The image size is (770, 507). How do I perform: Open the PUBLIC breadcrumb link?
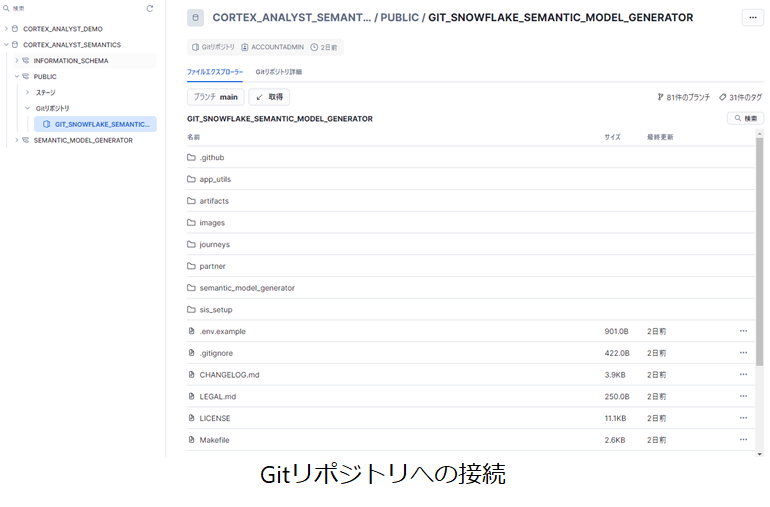tap(400, 18)
